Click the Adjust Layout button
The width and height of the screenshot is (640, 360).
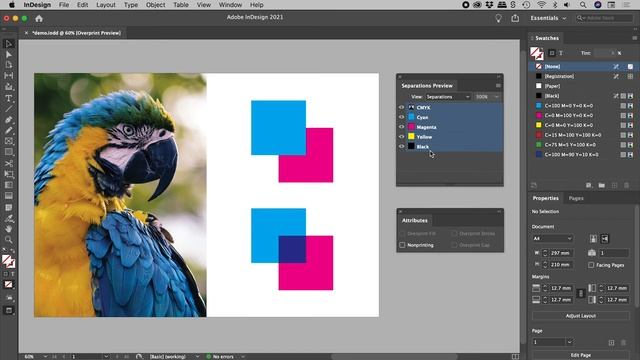580,316
